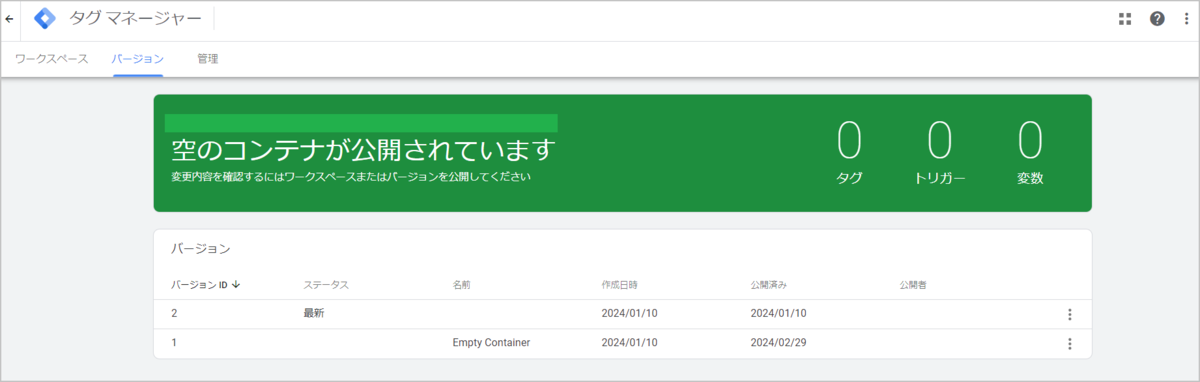Open version ID 1 in the list
This screenshot has height=382, width=1200.
[174, 343]
